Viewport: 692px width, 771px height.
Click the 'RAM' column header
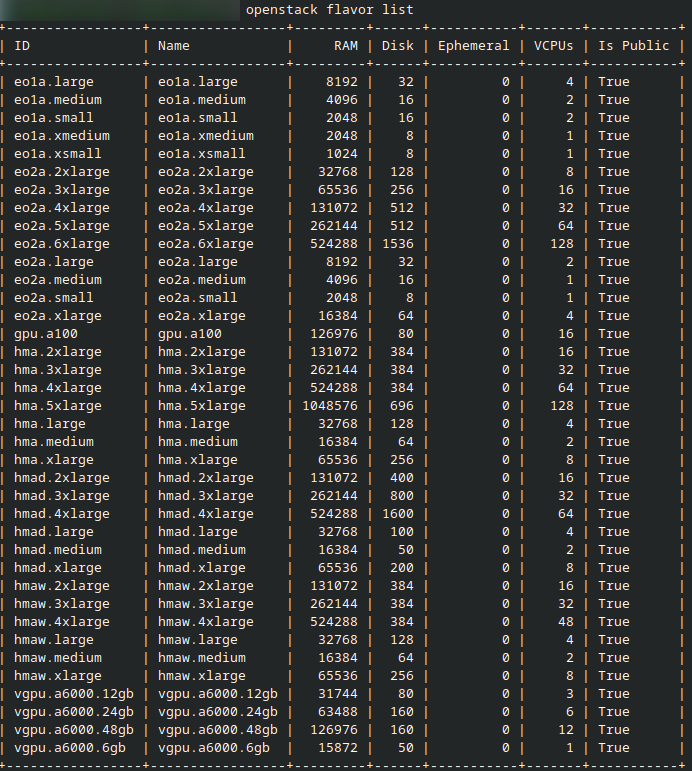click(346, 46)
